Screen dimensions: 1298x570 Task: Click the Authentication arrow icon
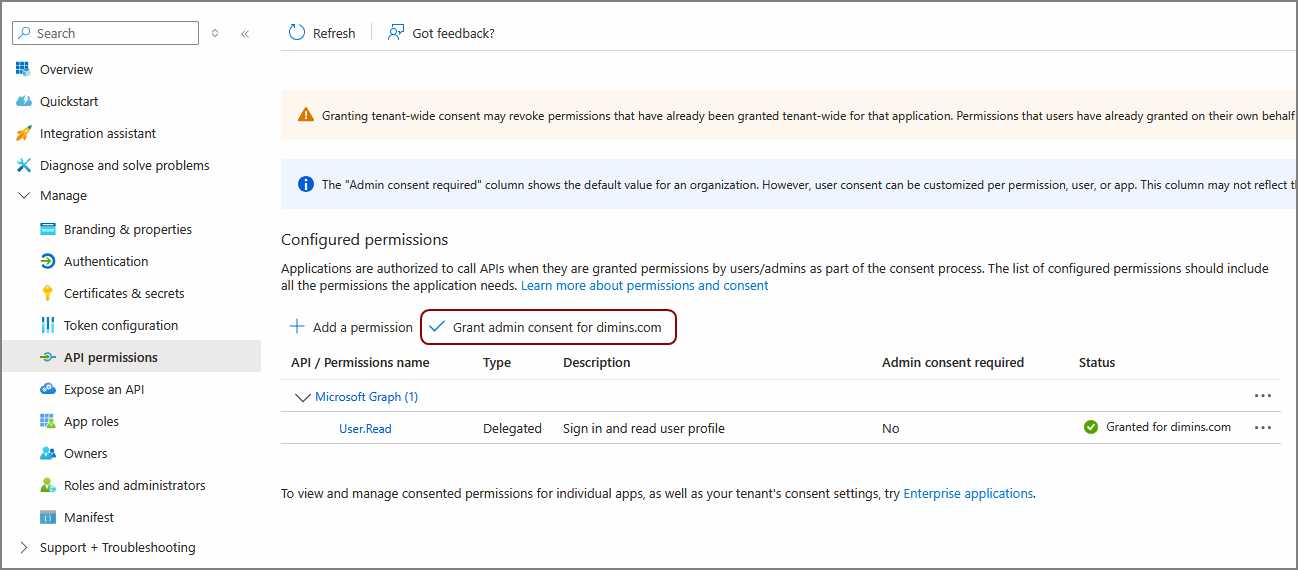tap(47, 261)
